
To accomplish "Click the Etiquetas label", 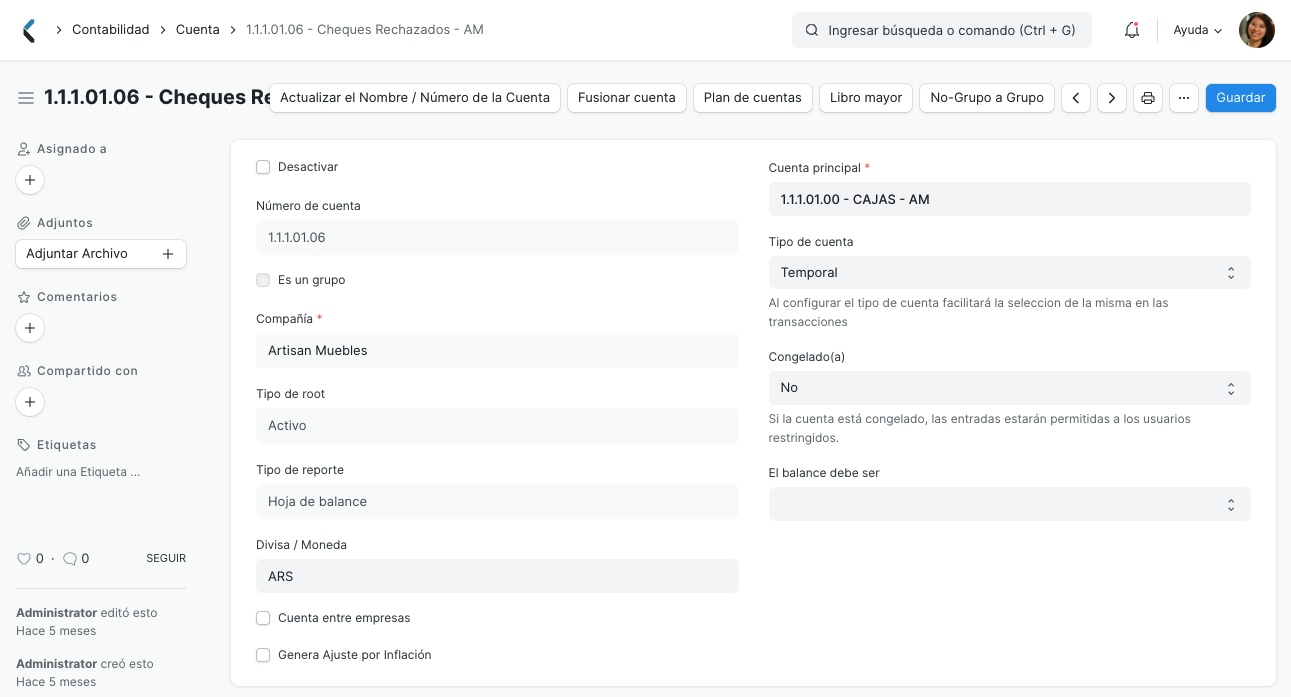I will [x=67, y=445].
